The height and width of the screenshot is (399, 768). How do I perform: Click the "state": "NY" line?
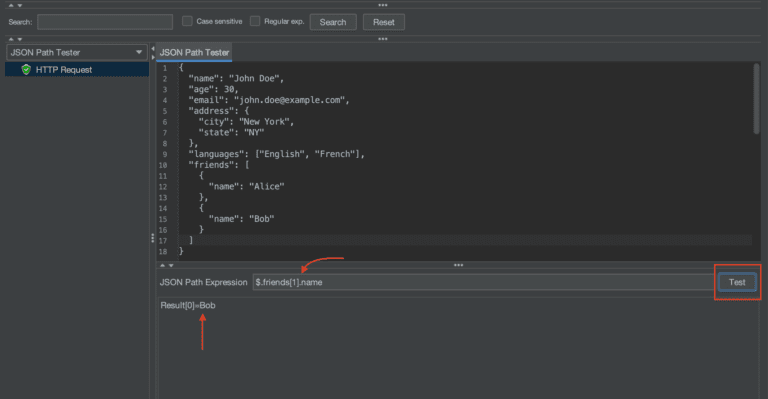point(231,132)
